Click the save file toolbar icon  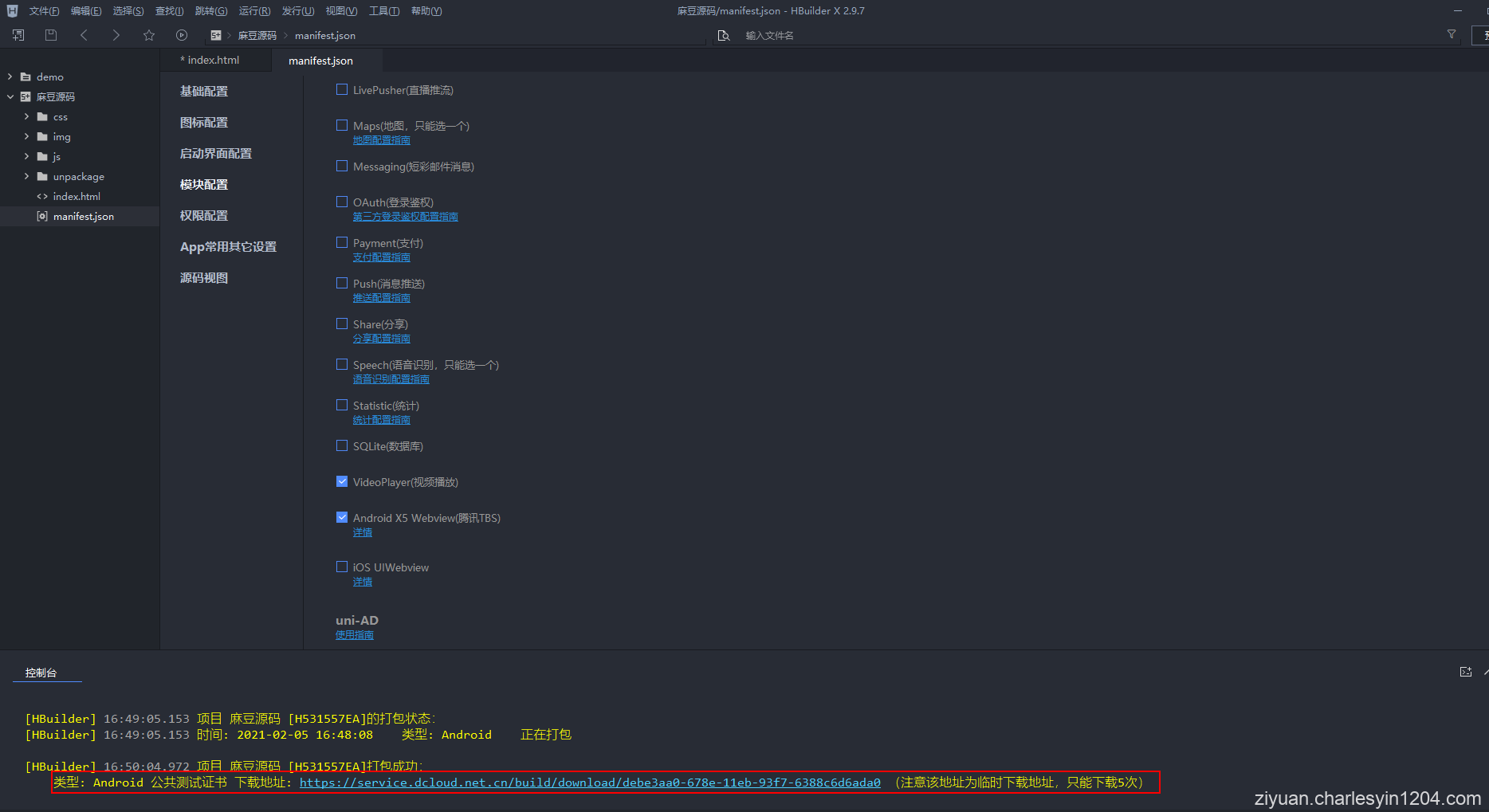[51, 35]
